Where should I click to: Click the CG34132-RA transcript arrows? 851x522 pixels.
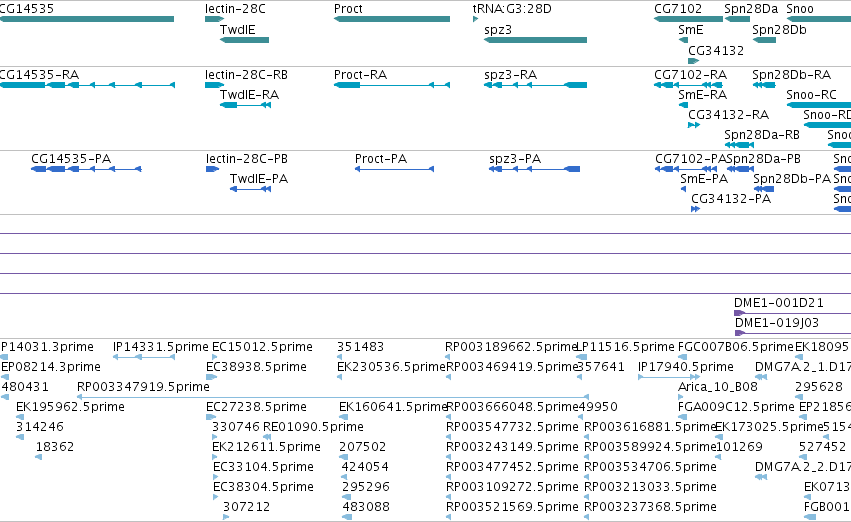click(x=694, y=125)
